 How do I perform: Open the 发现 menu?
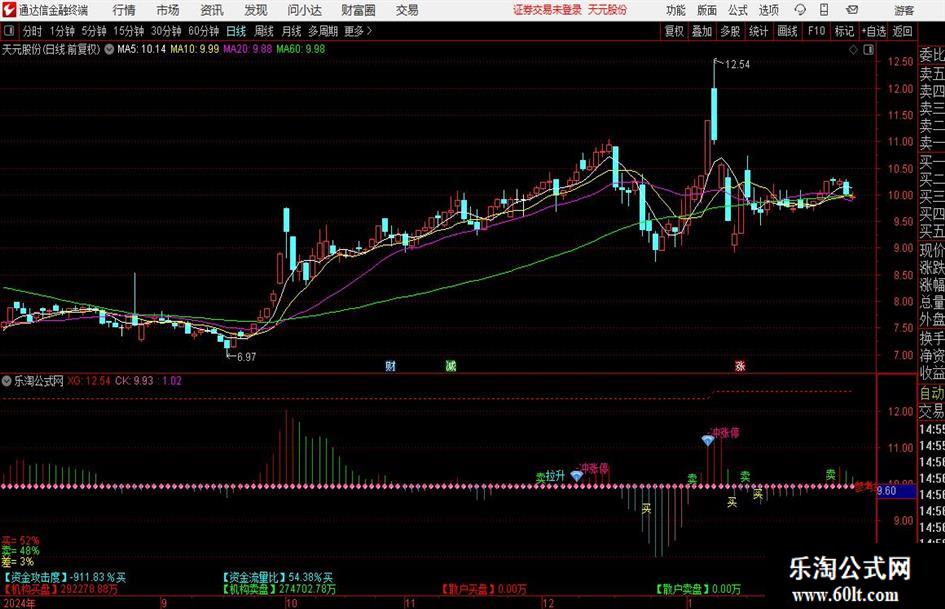click(x=256, y=10)
